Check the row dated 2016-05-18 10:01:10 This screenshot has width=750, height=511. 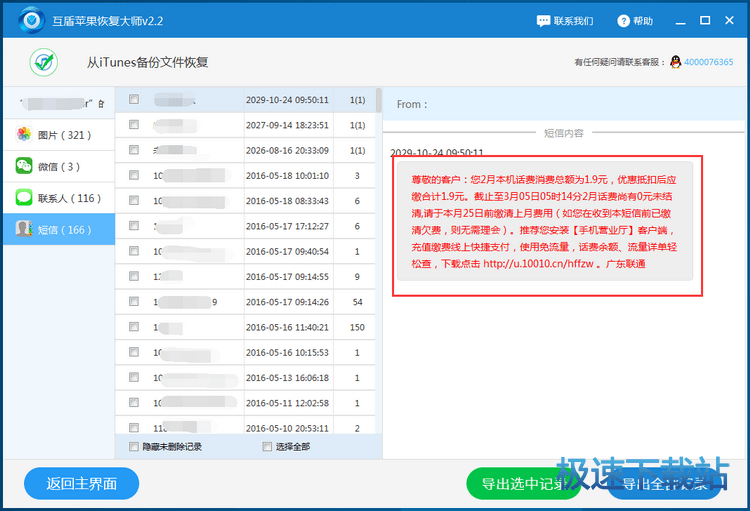(x=134, y=175)
